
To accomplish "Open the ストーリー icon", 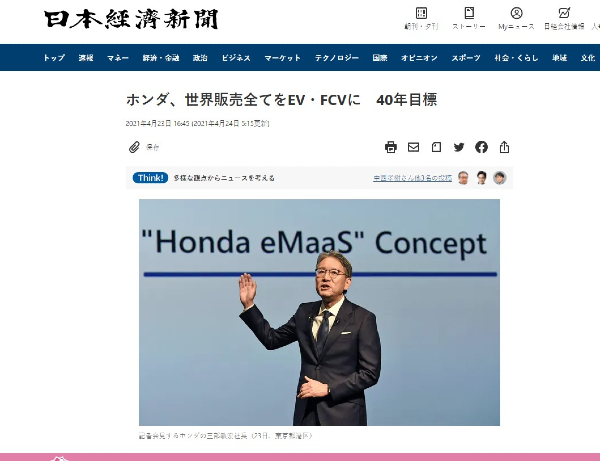I will 469,18.
